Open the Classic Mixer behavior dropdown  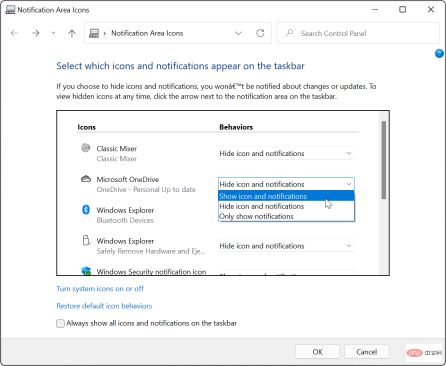point(286,153)
